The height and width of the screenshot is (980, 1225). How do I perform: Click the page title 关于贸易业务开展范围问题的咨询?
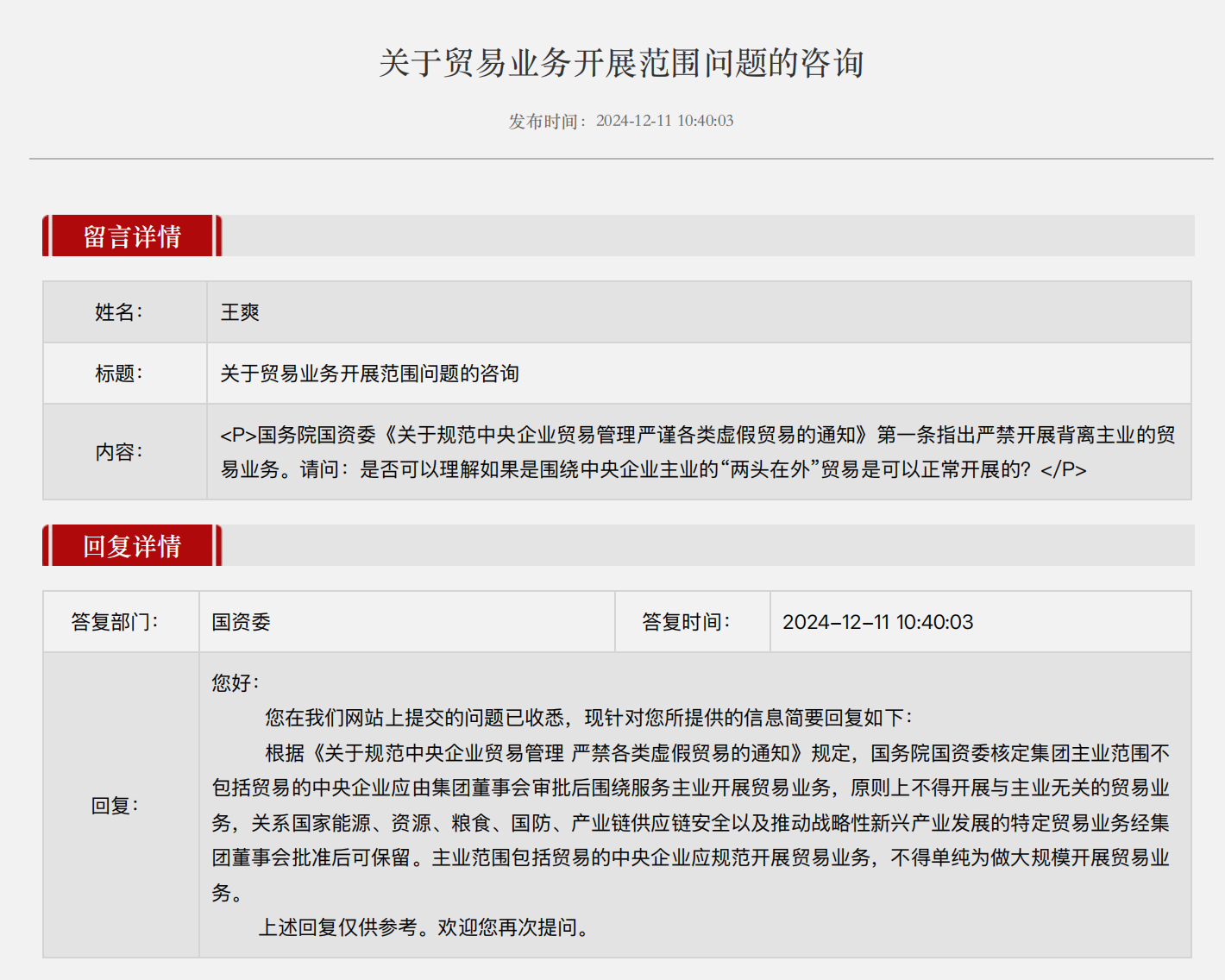point(624,61)
